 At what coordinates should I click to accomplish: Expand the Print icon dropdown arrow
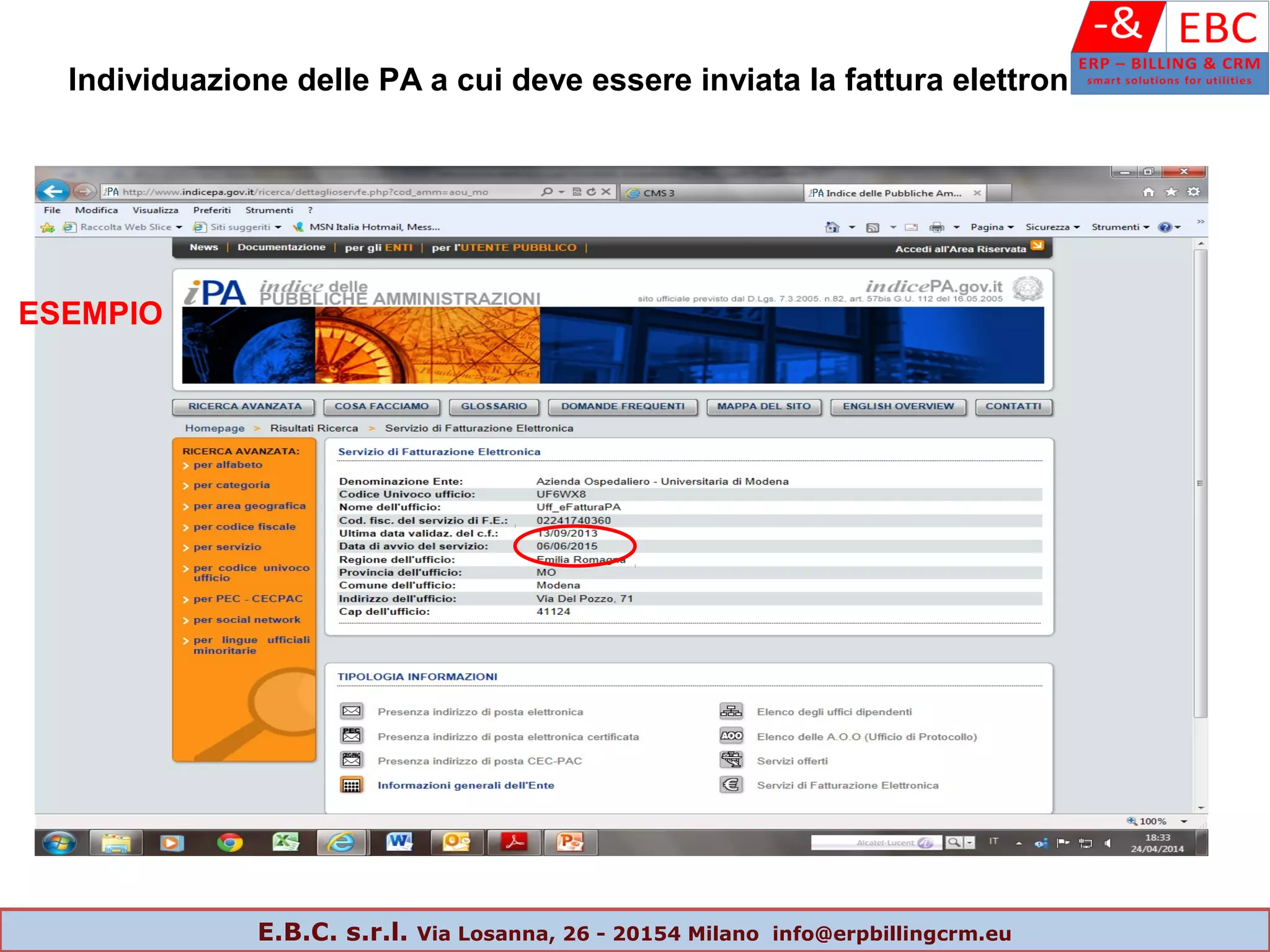pos(956,227)
